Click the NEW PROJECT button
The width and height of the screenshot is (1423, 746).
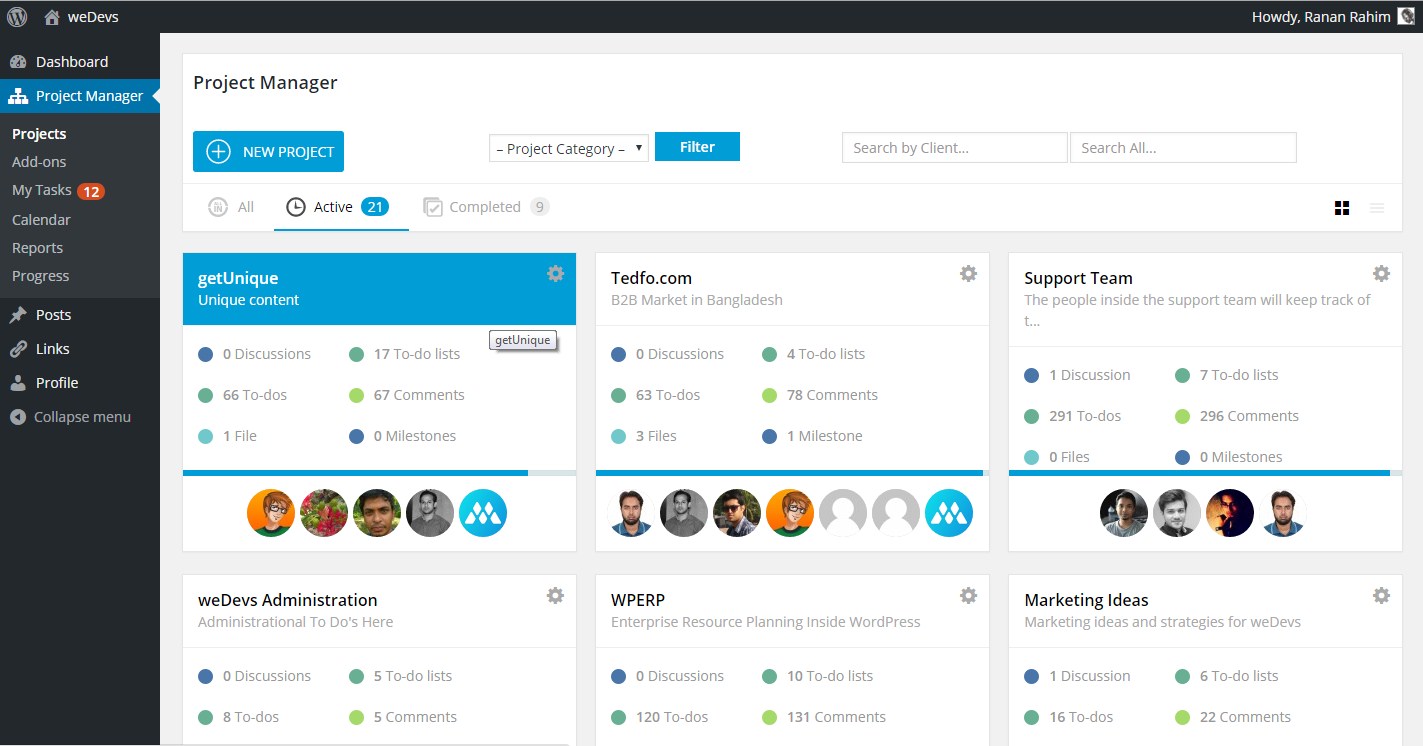tap(268, 152)
